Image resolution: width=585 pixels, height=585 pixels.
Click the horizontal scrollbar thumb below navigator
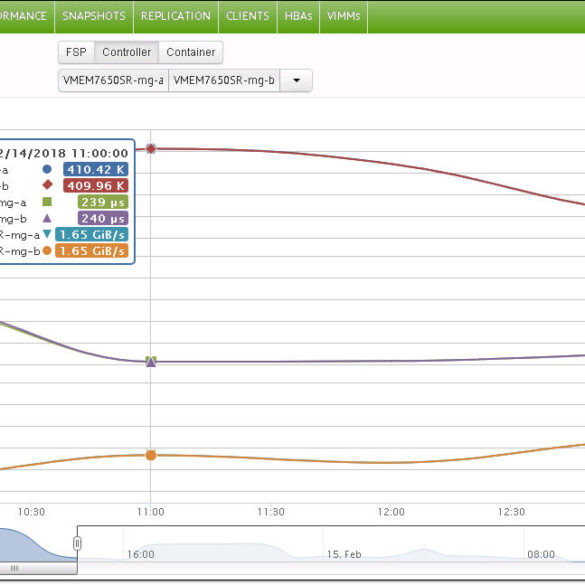coord(38,568)
